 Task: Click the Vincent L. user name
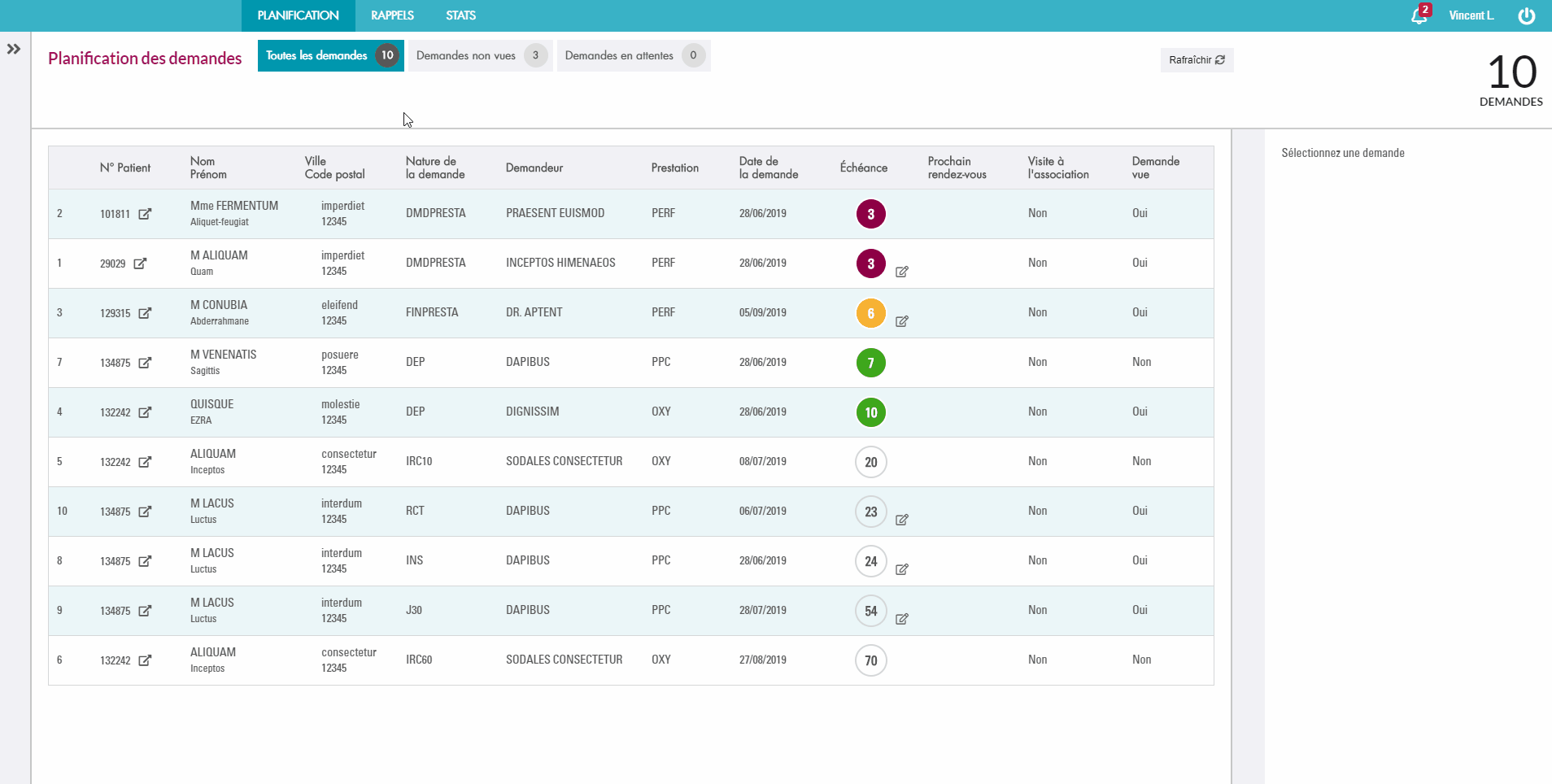pos(1471,15)
